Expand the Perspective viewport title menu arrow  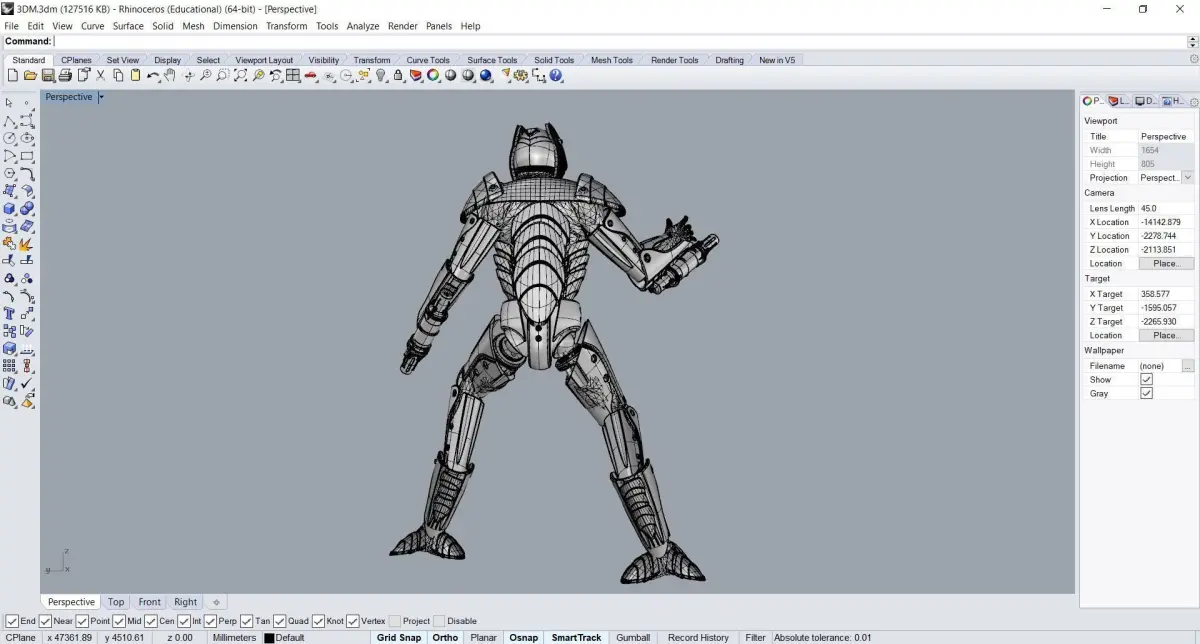(x=101, y=97)
